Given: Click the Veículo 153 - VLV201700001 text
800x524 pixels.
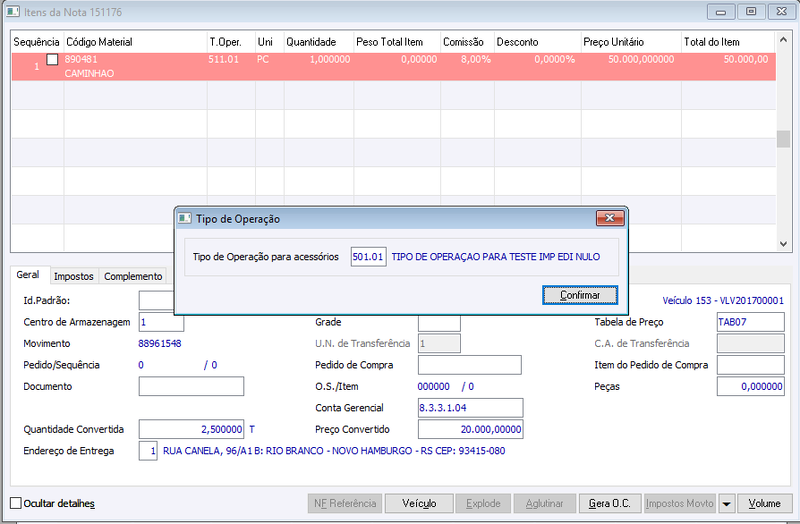Looking at the screenshot, I should click(x=723, y=301).
